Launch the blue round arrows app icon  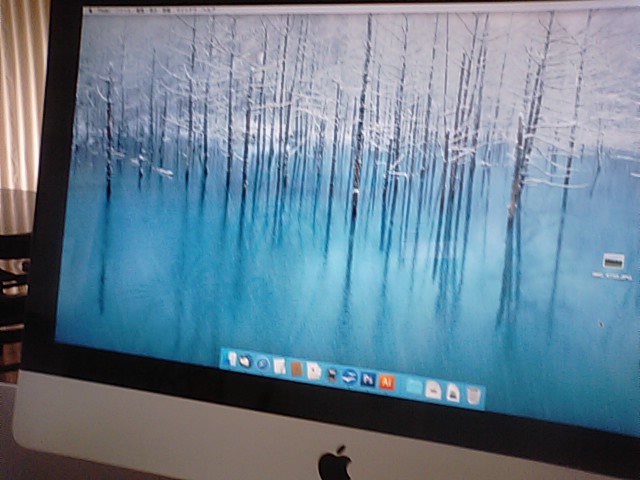click(349, 377)
